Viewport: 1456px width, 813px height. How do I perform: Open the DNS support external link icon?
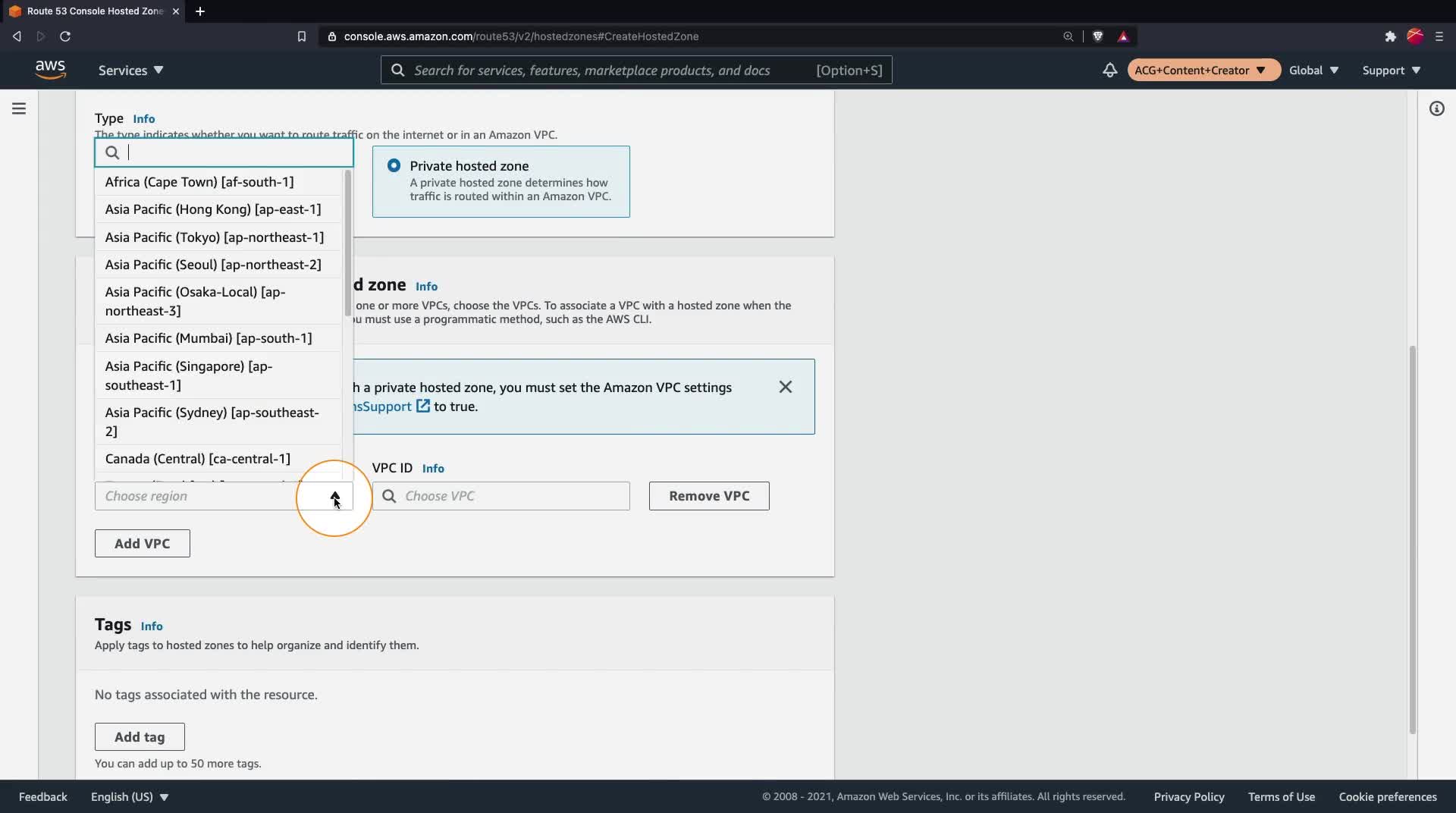422,406
